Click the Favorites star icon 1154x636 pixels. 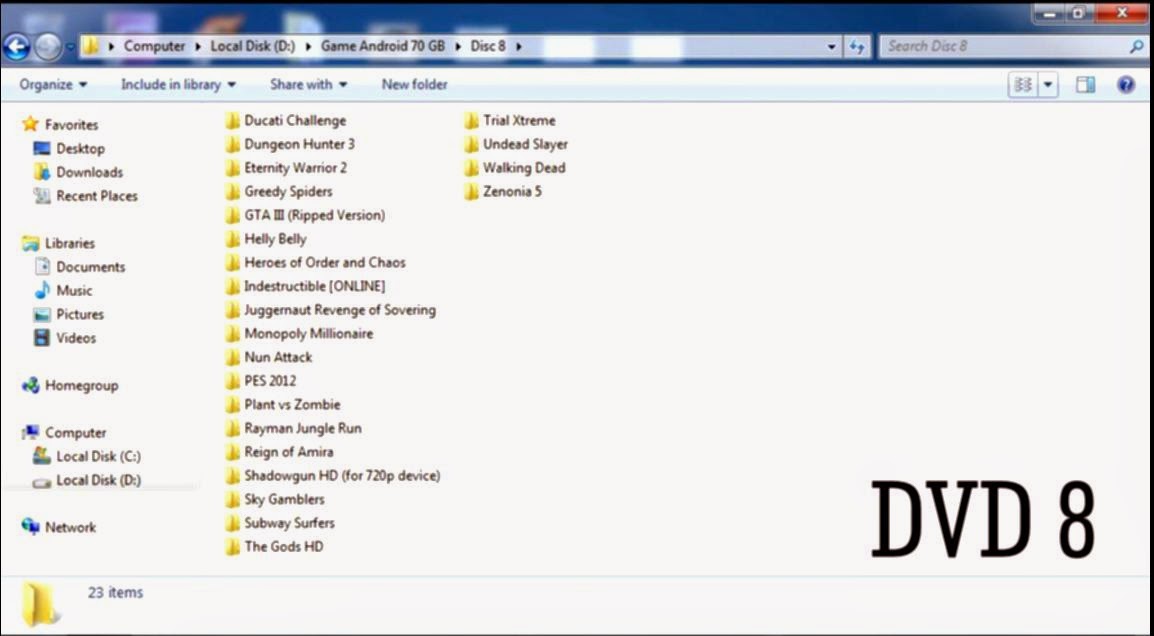pos(30,124)
